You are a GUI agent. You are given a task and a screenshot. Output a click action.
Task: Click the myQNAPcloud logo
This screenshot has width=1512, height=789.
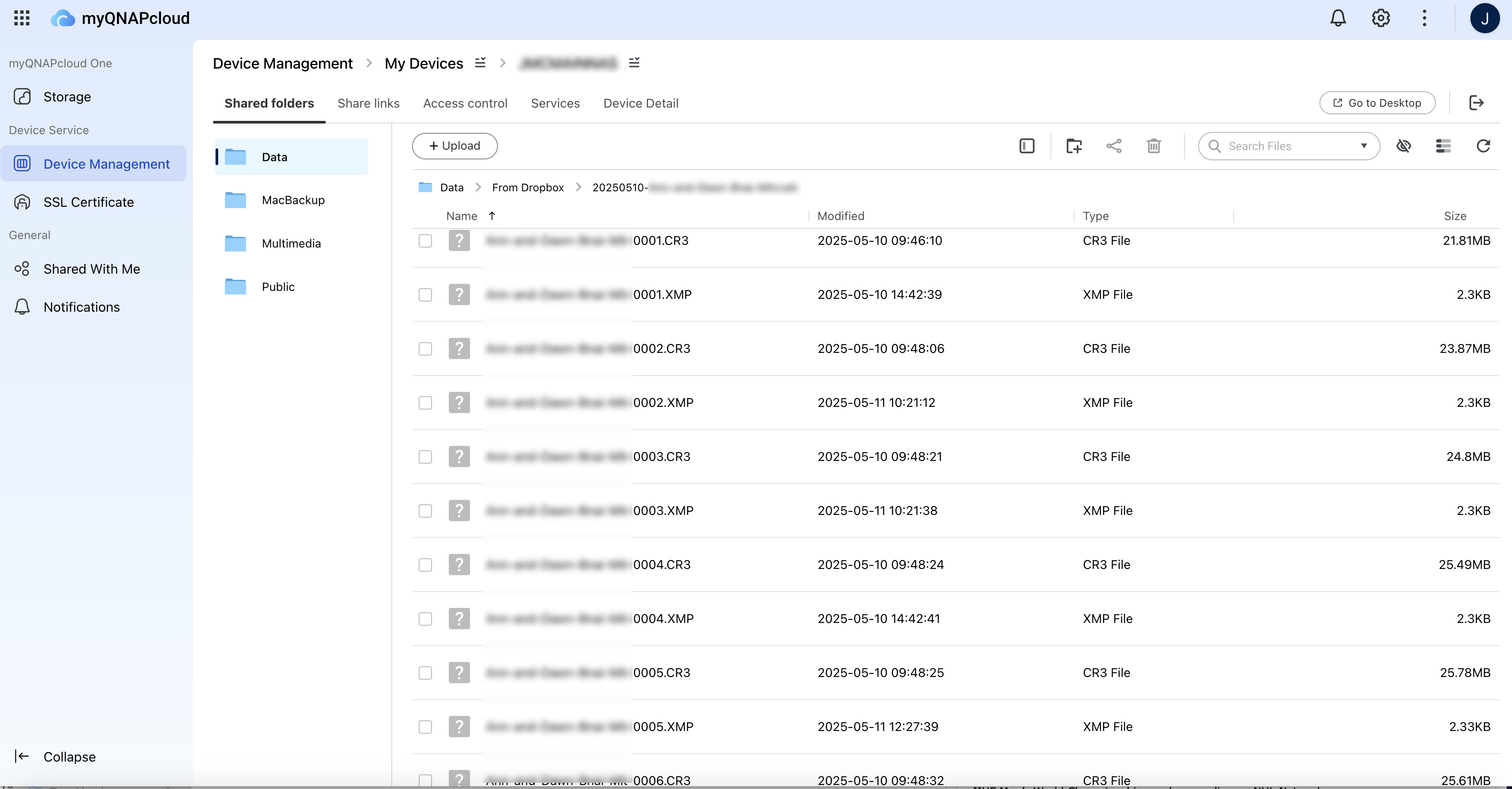(120, 18)
